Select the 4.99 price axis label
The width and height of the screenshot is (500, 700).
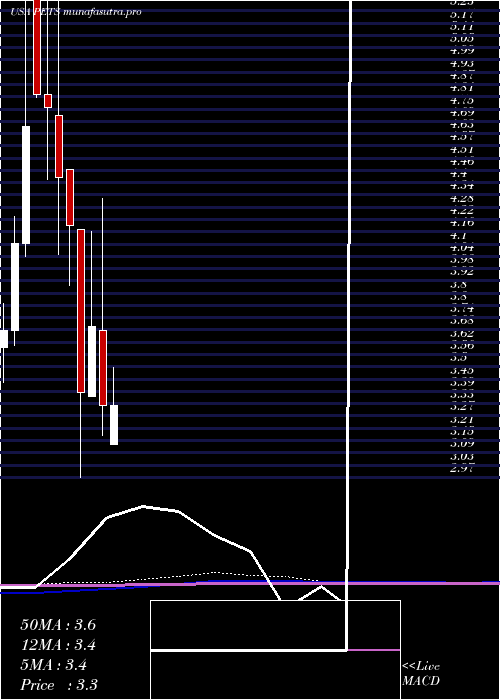click(x=462, y=50)
